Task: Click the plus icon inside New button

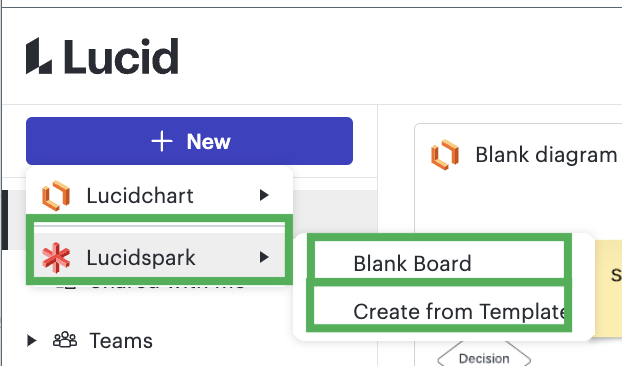Action: (162, 141)
